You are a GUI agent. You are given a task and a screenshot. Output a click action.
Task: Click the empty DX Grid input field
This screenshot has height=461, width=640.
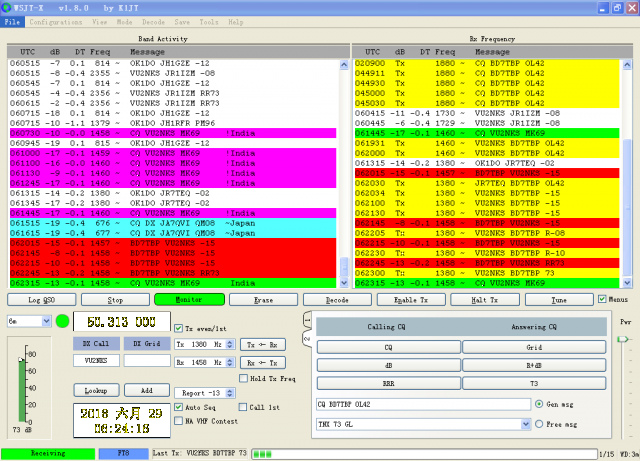147,361
